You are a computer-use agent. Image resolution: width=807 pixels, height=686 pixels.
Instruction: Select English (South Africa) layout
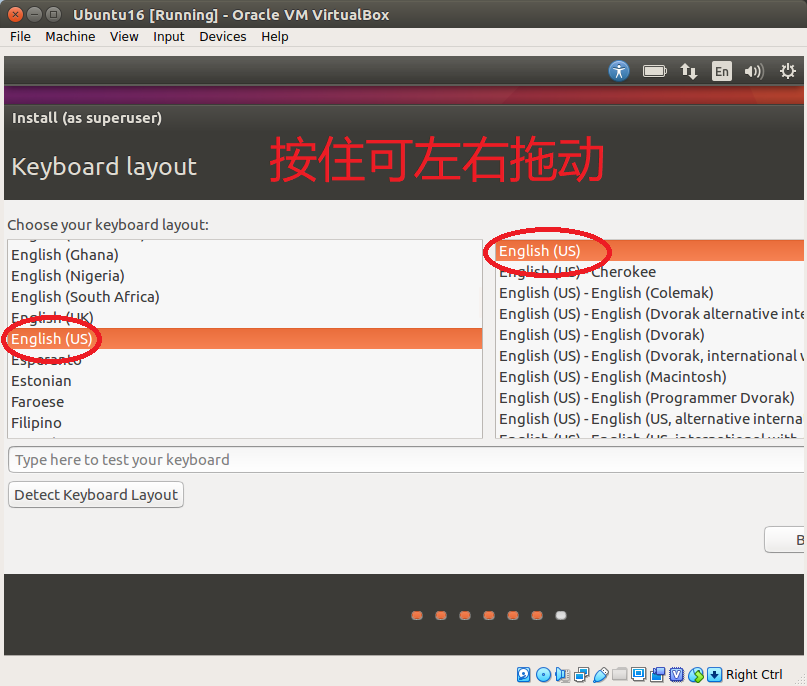[245, 297]
